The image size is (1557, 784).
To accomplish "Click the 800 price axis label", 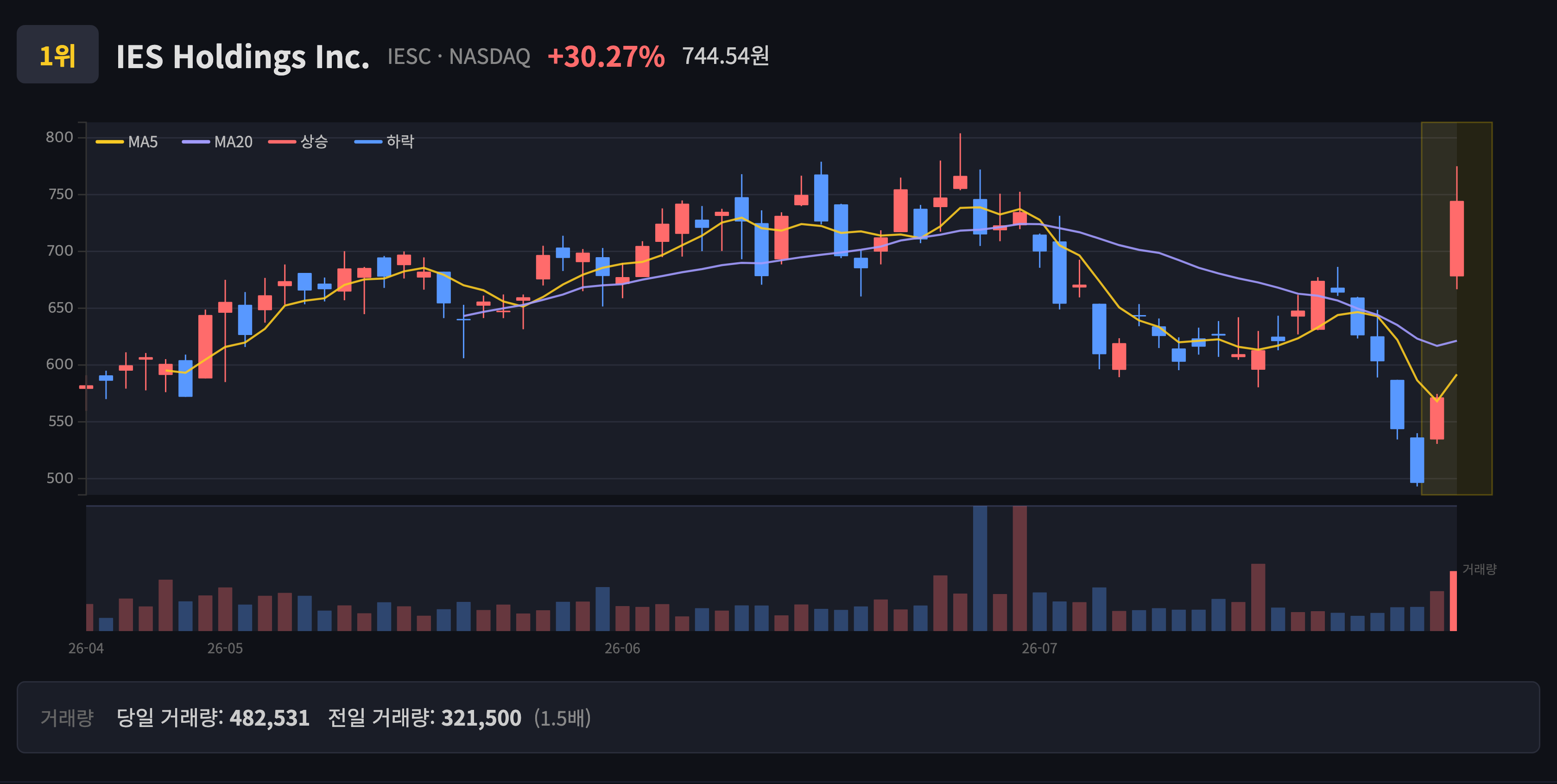I will [x=60, y=137].
